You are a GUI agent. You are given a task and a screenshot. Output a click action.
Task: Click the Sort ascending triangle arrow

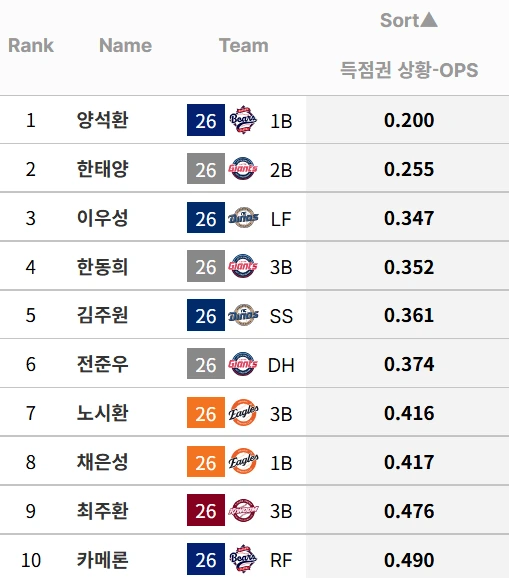click(429, 20)
